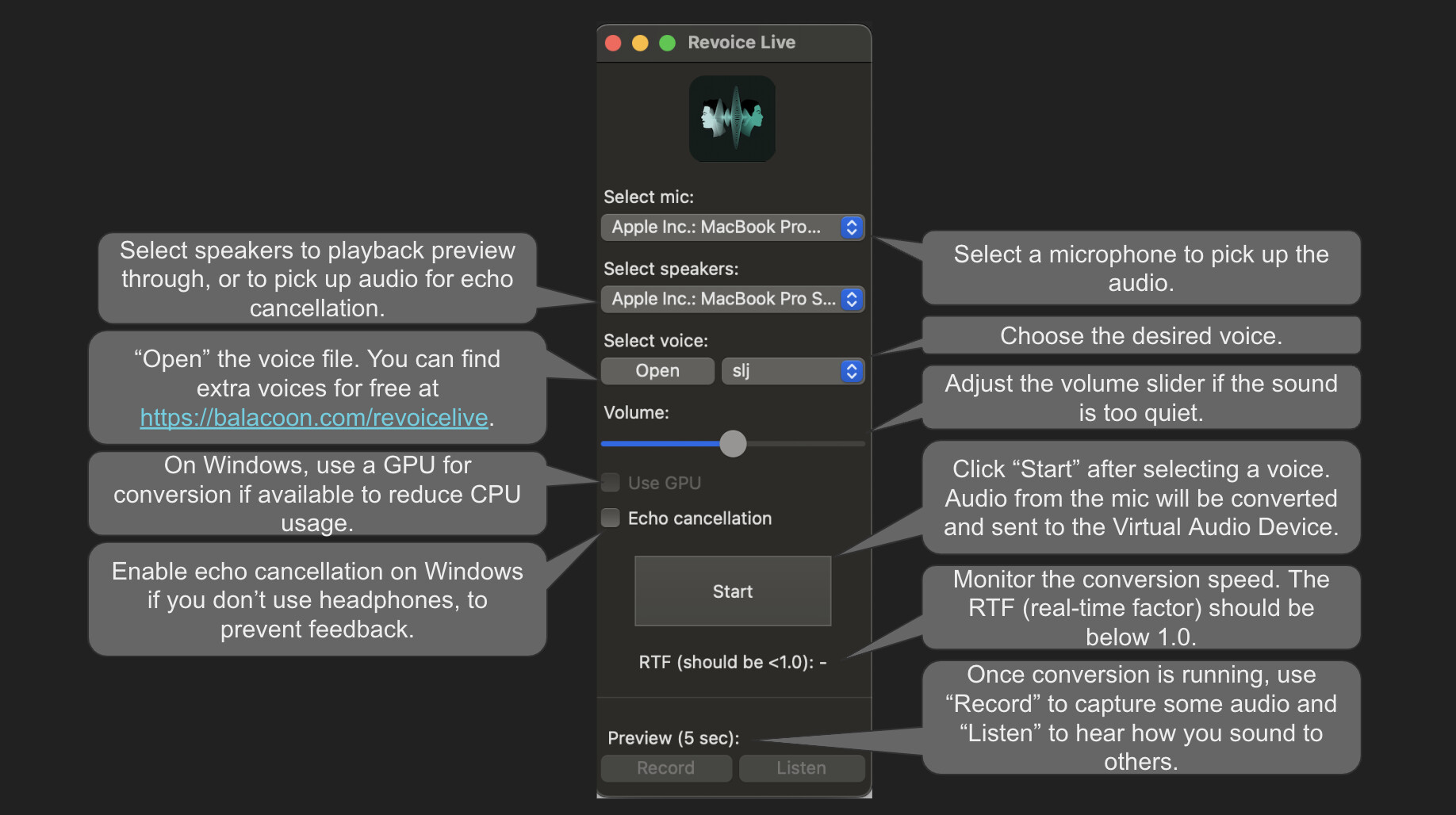Click the Revoice Live waveform logo
Image resolution: width=1456 pixels, height=815 pixels.
click(732, 119)
